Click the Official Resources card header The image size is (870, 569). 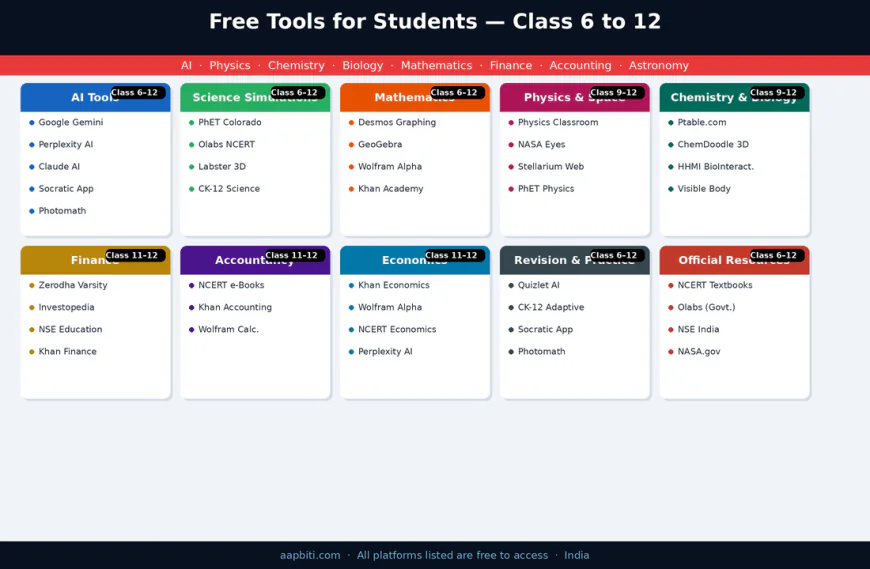click(x=735, y=261)
